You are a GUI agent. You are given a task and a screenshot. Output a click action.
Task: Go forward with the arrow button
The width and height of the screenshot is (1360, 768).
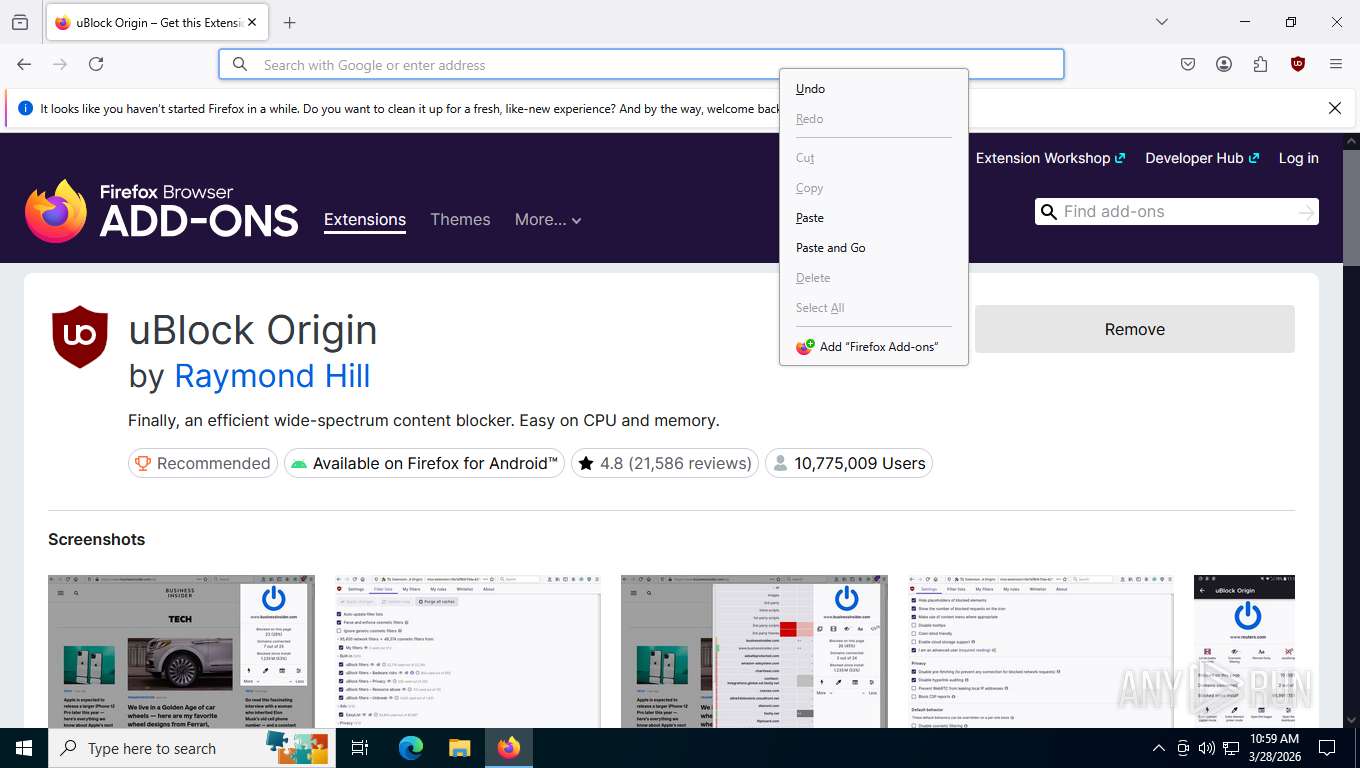pyautogui.click(x=60, y=64)
